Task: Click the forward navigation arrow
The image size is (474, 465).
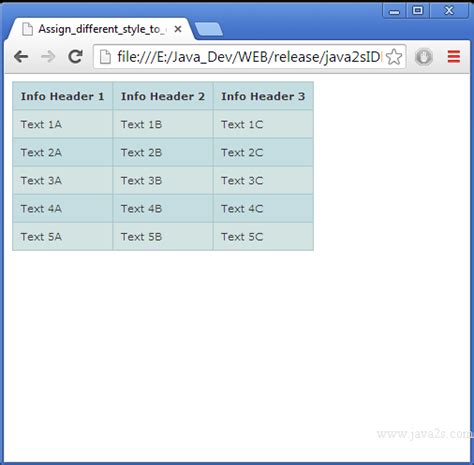Action: (48, 57)
